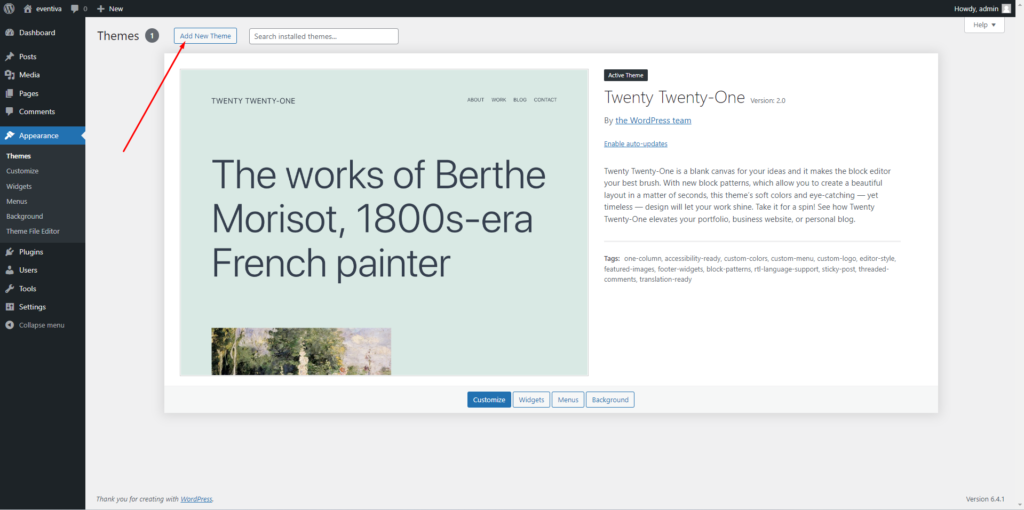
Task: Click the Appearance paintbrush icon
Action: (x=10, y=136)
